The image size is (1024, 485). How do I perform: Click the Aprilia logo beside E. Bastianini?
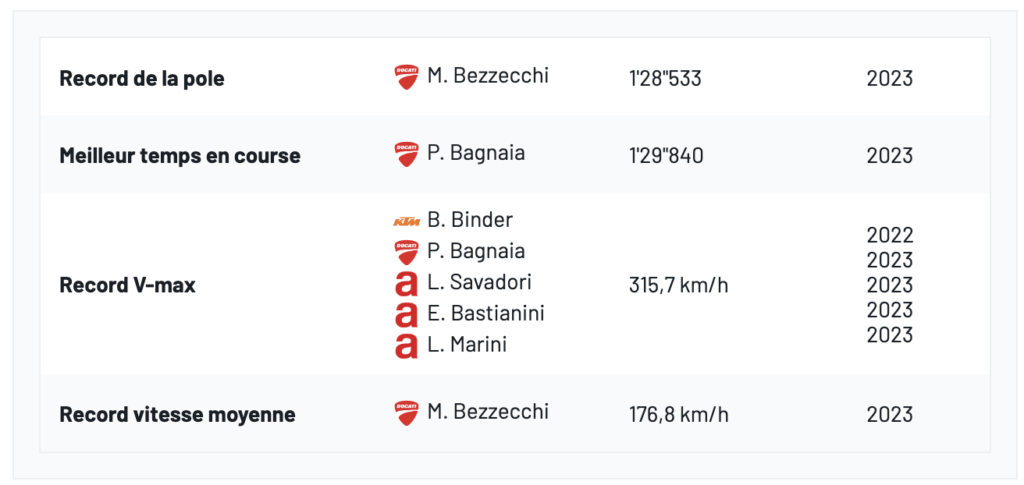coord(406,314)
